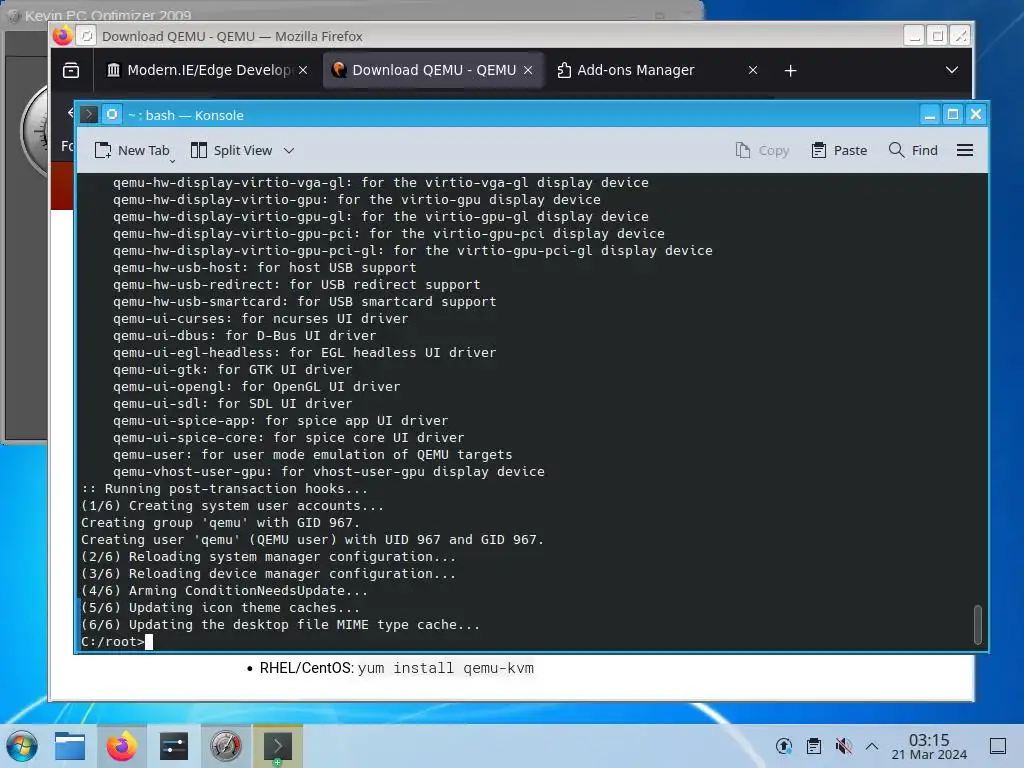Open the Windows Start orb in taskbar
Image resolution: width=1024 pixels, height=768 pixels.
(x=22, y=746)
